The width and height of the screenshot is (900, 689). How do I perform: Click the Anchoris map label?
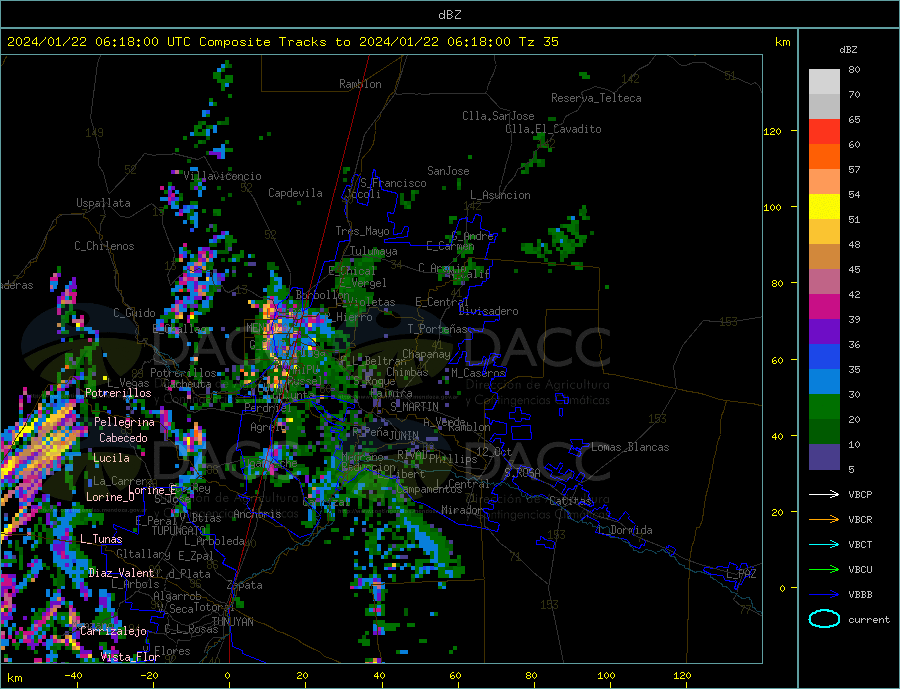(257, 514)
